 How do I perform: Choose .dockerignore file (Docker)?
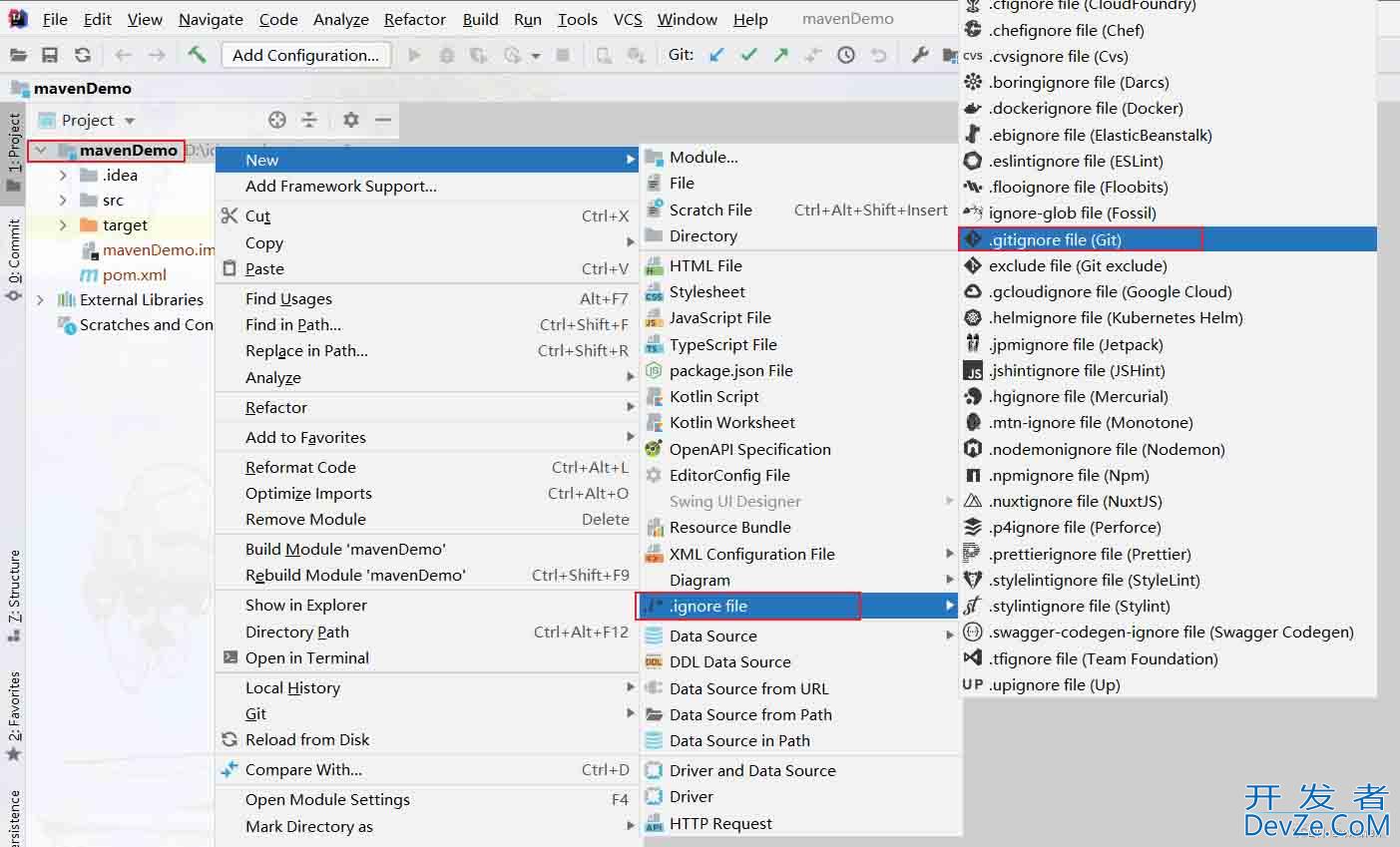pos(1167,108)
